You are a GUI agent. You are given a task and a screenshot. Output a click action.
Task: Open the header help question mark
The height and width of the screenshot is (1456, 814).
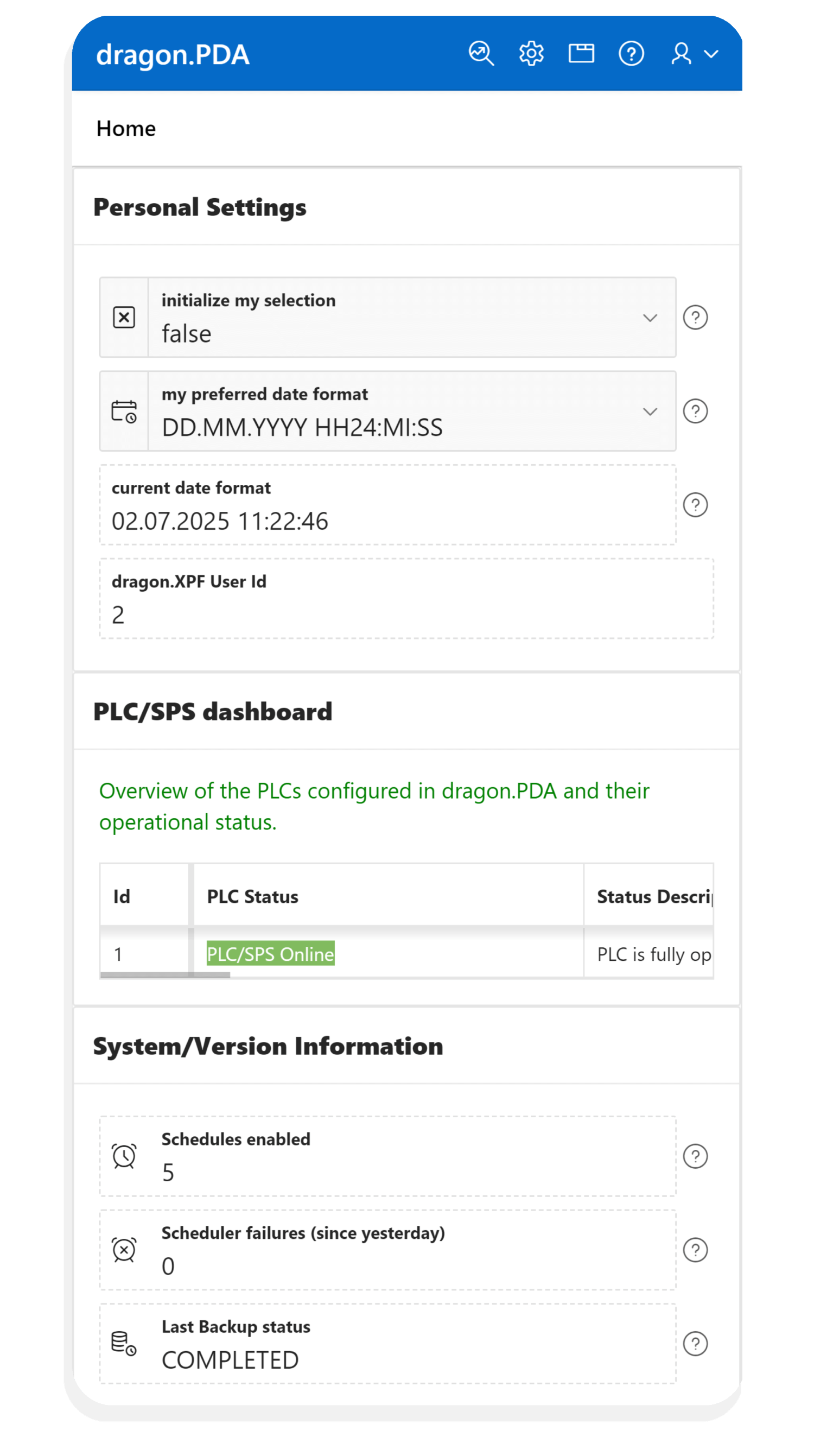tap(631, 54)
